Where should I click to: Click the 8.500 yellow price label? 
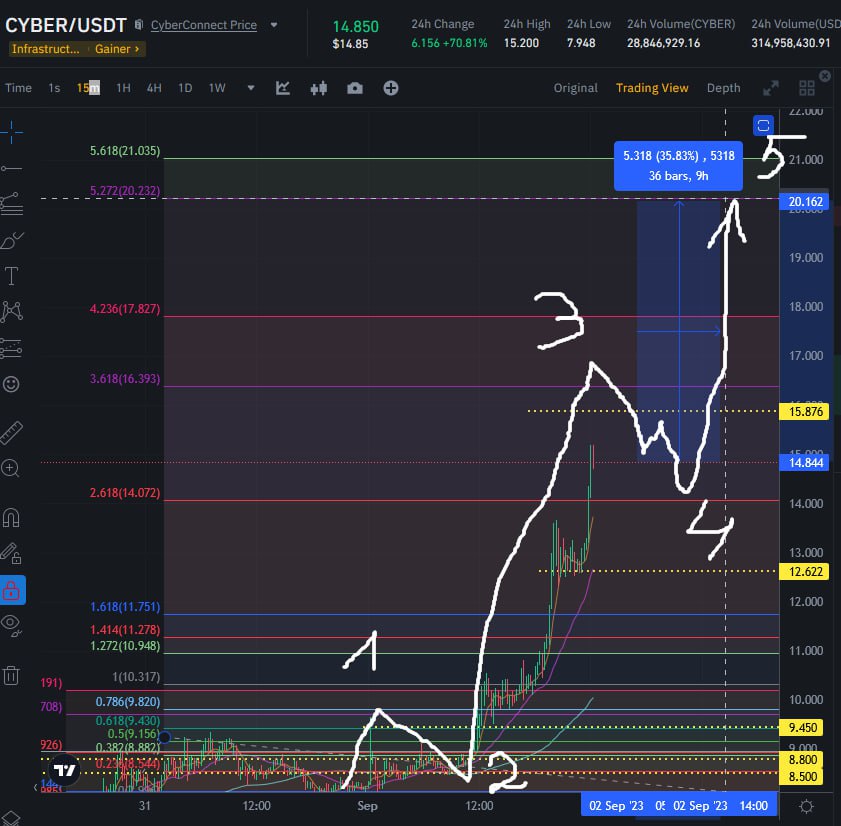click(x=803, y=777)
